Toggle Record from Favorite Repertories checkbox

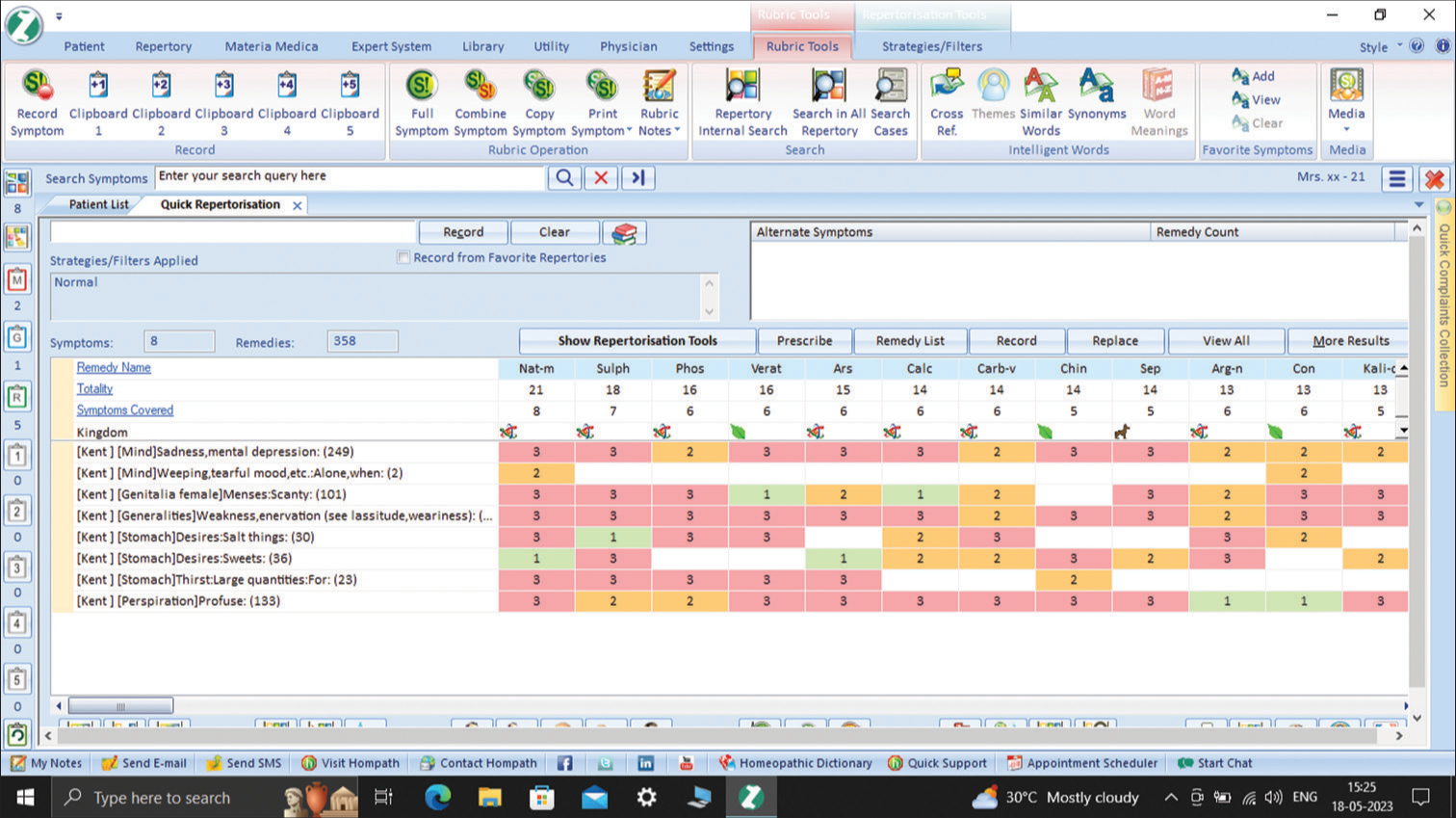[x=403, y=257]
